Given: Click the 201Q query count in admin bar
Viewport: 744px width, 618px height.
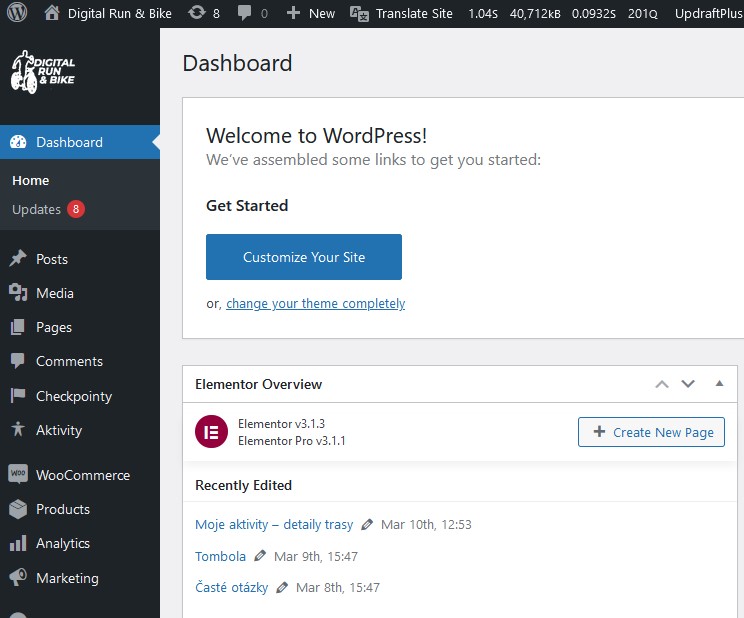Looking at the screenshot, I should (642, 14).
